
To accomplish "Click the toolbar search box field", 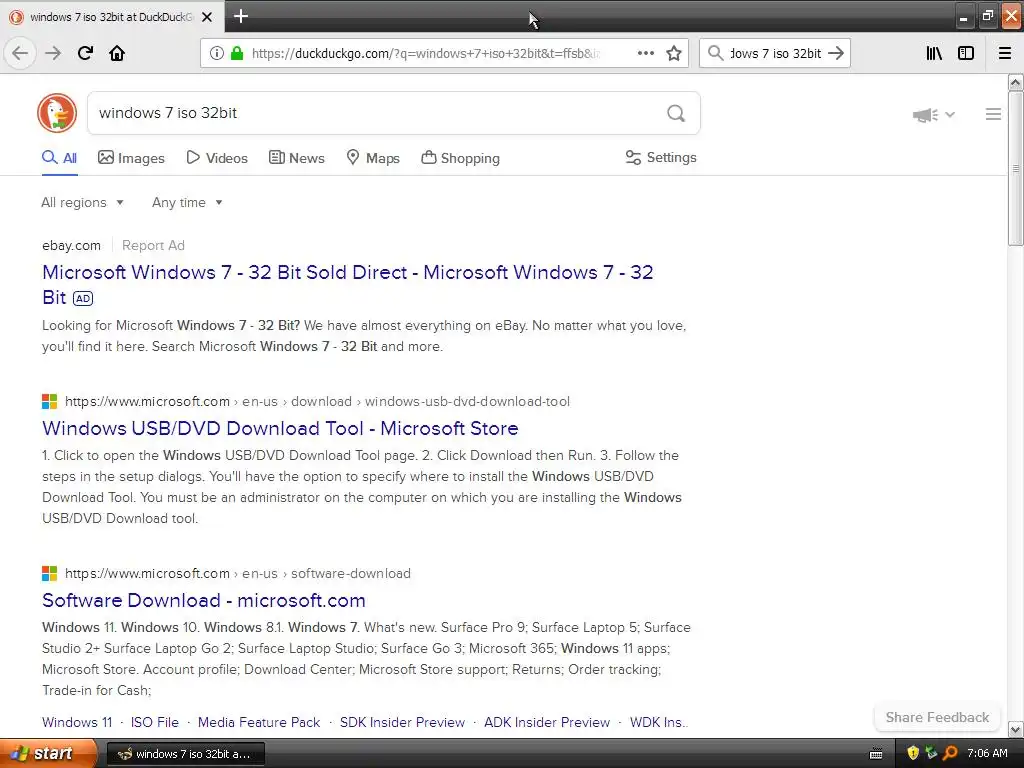I will coord(775,54).
